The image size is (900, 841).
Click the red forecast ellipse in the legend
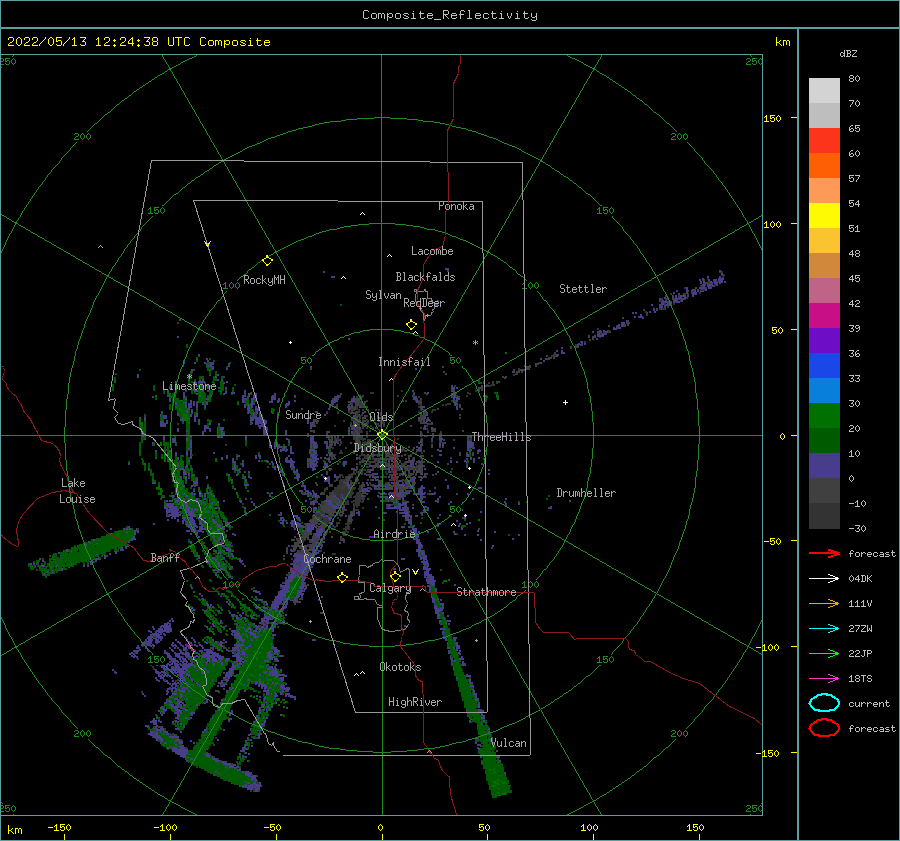pyautogui.click(x=824, y=728)
